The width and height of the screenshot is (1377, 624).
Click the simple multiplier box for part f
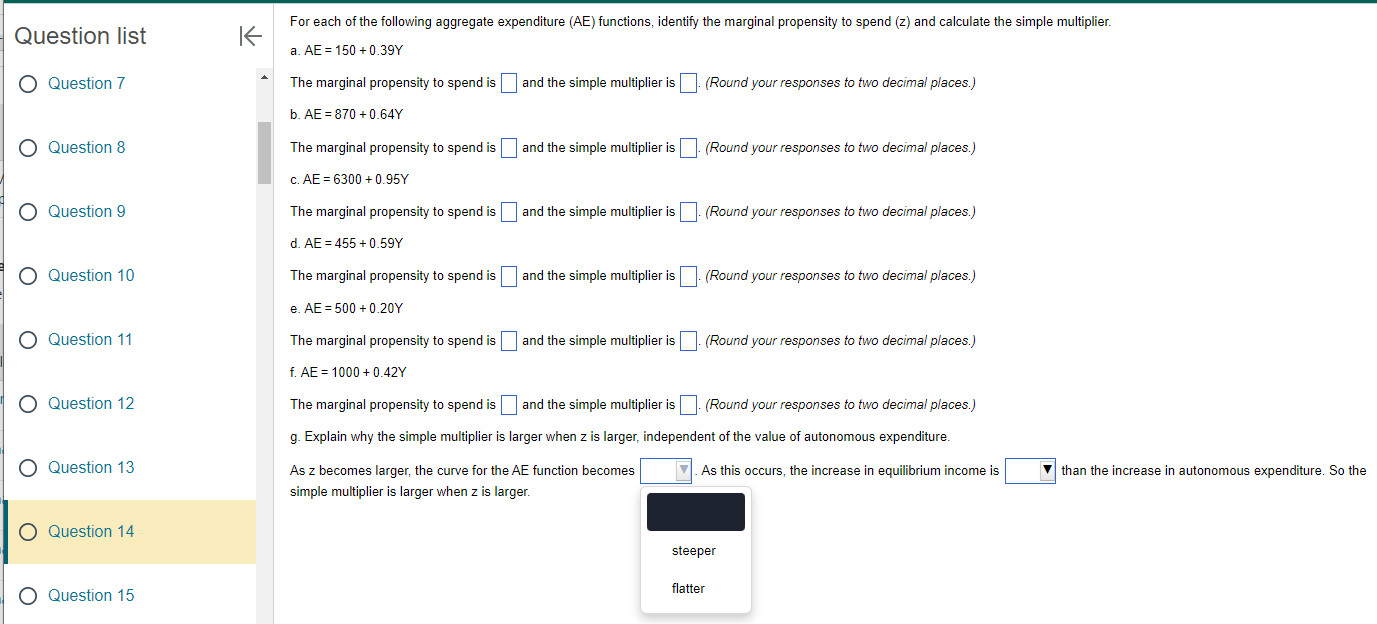[x=687, y=404]
